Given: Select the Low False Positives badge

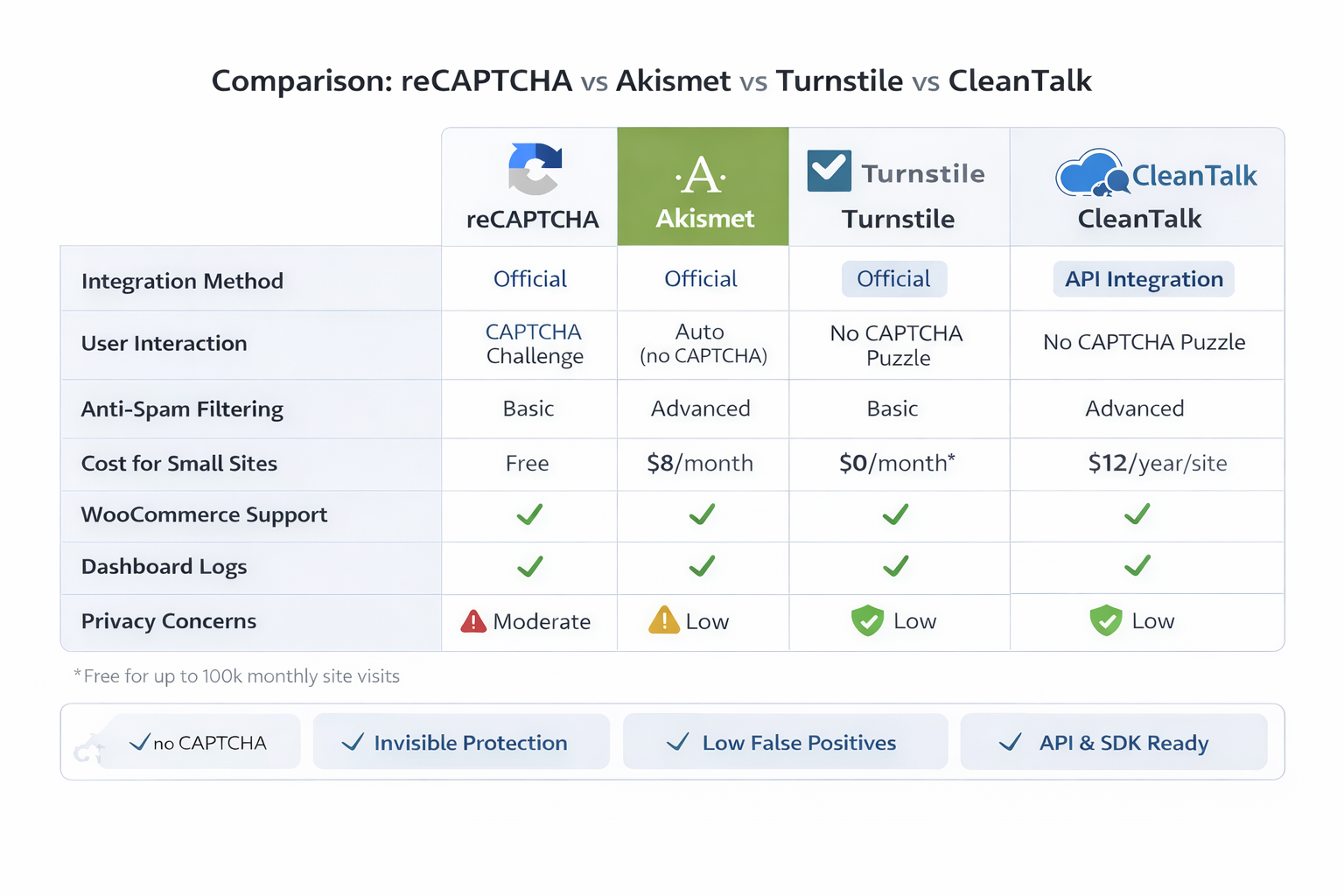Looking at the screenshot, I should pyautogui.click(x=785, y=742).
